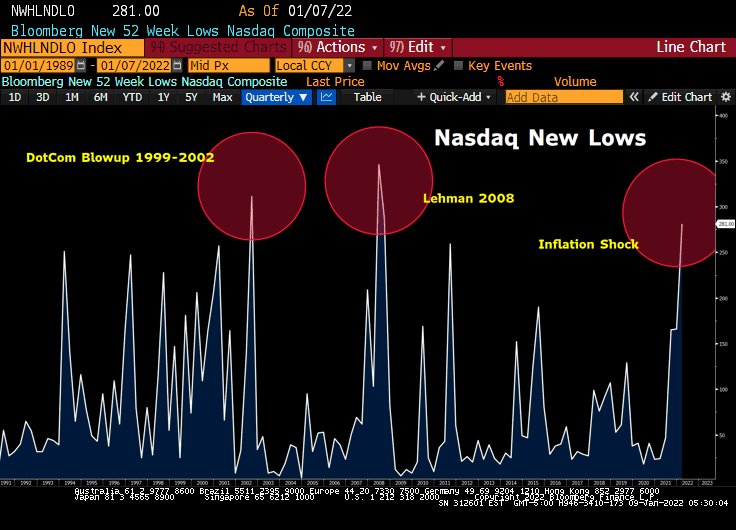The height and width of the screenshot is (530, 736).
Task: Open chart settings gear icon
Action: [726, 97]
